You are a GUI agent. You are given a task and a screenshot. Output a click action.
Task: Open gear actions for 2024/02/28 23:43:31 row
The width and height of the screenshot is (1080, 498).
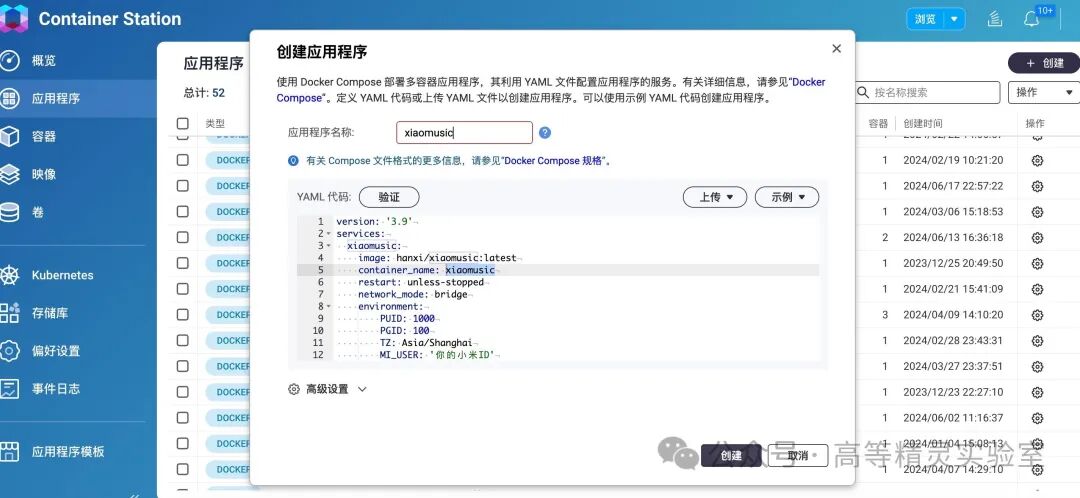[x=1037, y=341]
